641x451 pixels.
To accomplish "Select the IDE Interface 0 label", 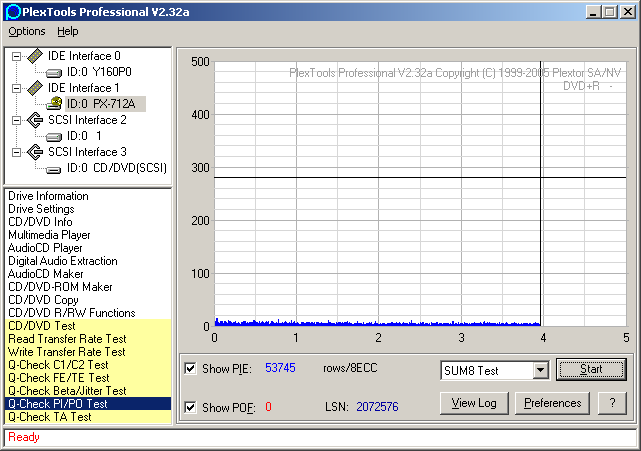I will click(84, 56).
